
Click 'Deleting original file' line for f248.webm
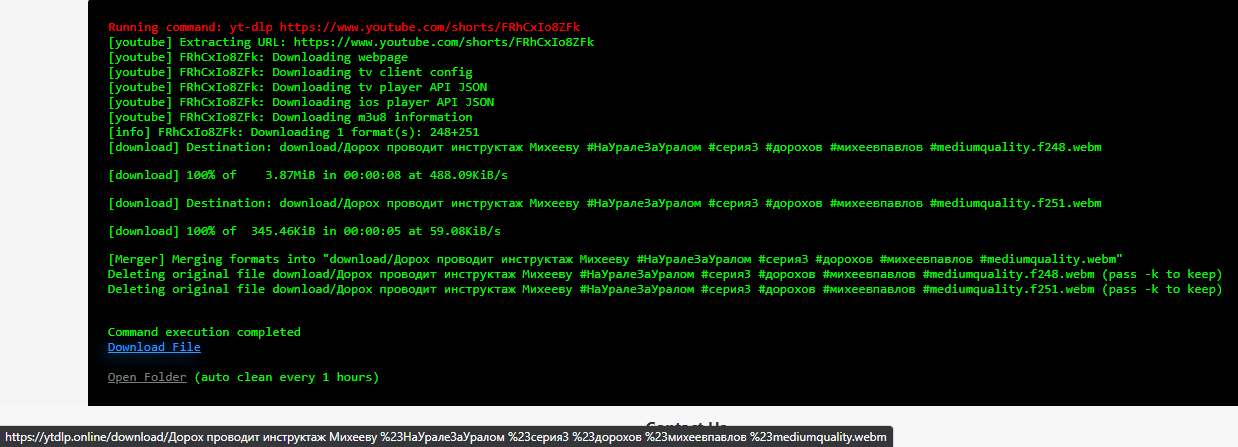(x=665, y=274)
